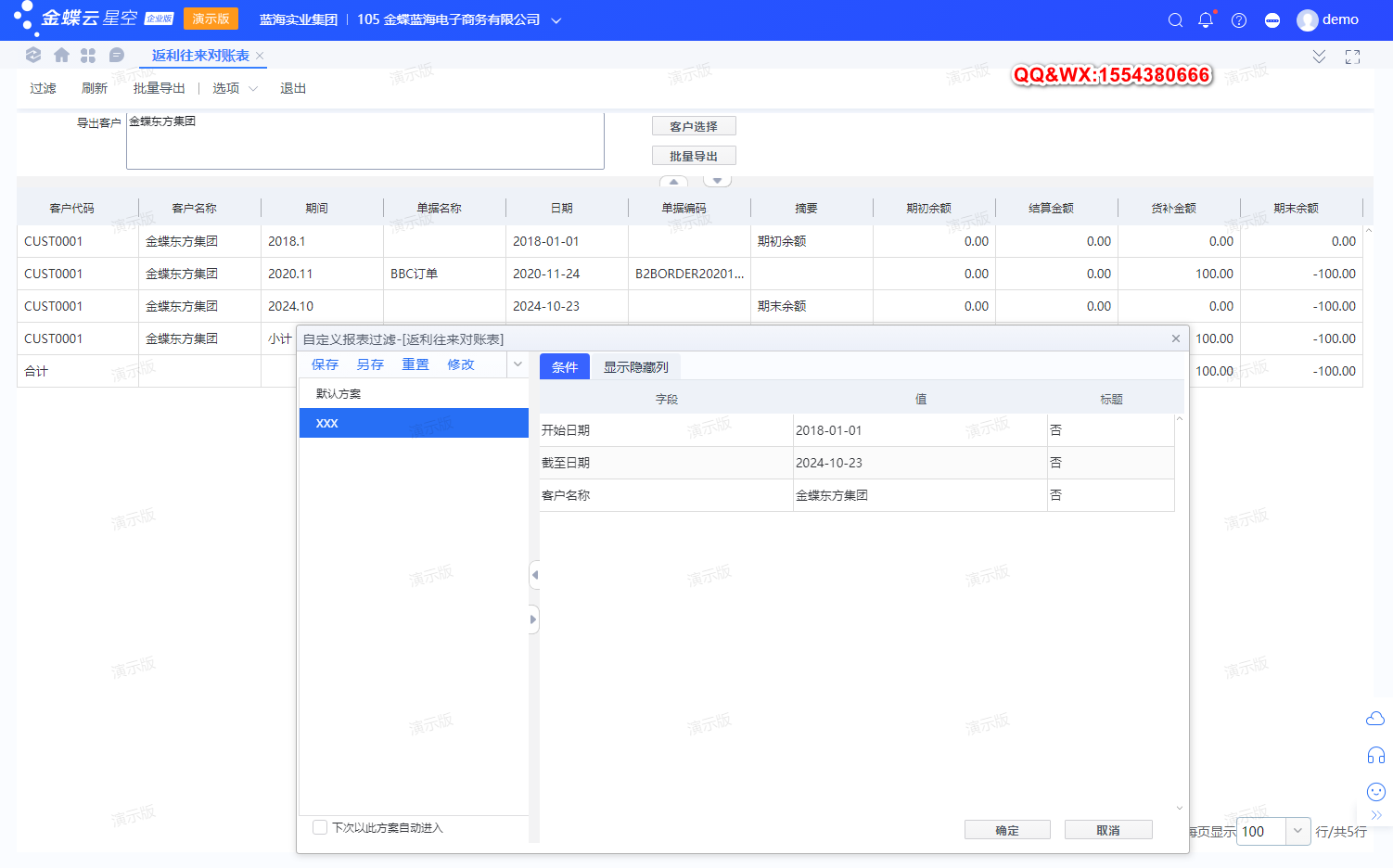The image size is (1393, 868).
Task: Open the demo user avatar
Action: 1308,19
